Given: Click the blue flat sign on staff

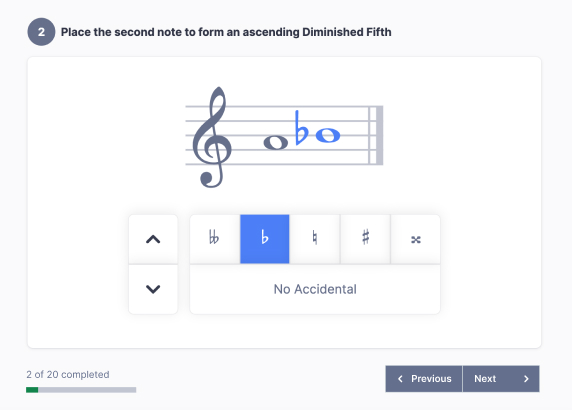Looking at the screenshot, I should tap(301, 128).
